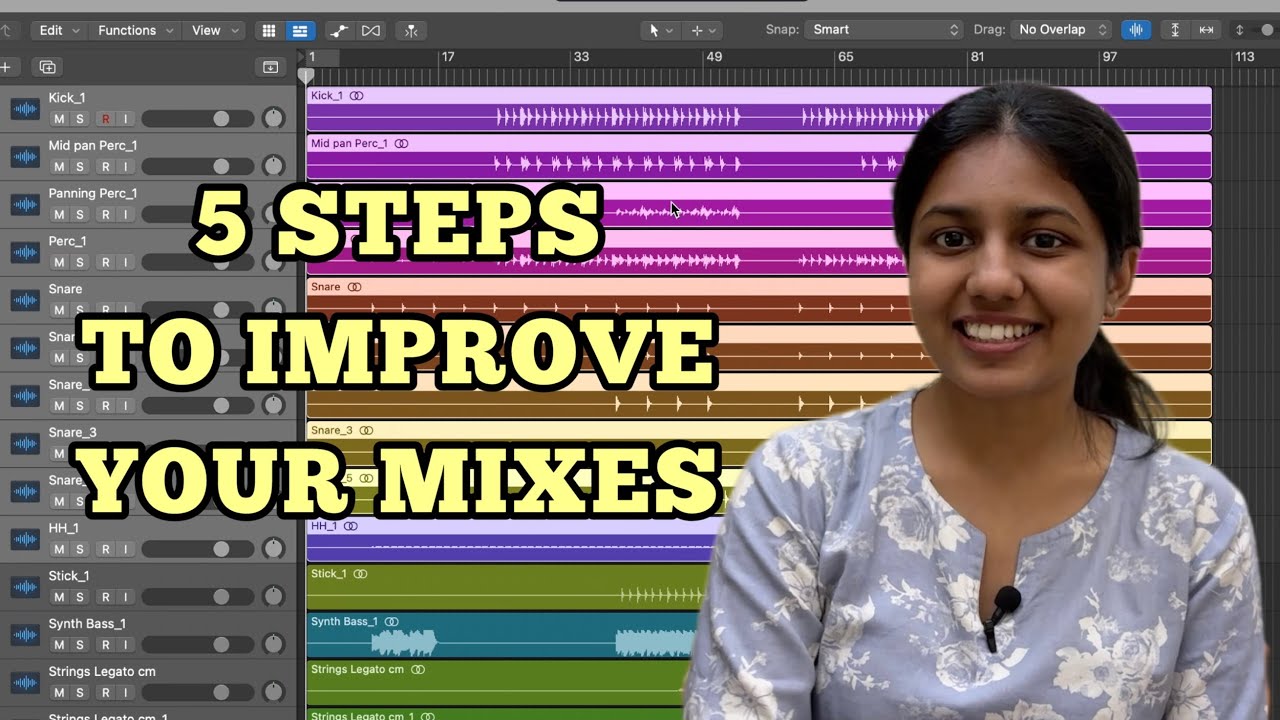This screenshot has width=1280, height=720.
Task: Click loop icon on Stick_1 region
Action: [x=360, y=574]
